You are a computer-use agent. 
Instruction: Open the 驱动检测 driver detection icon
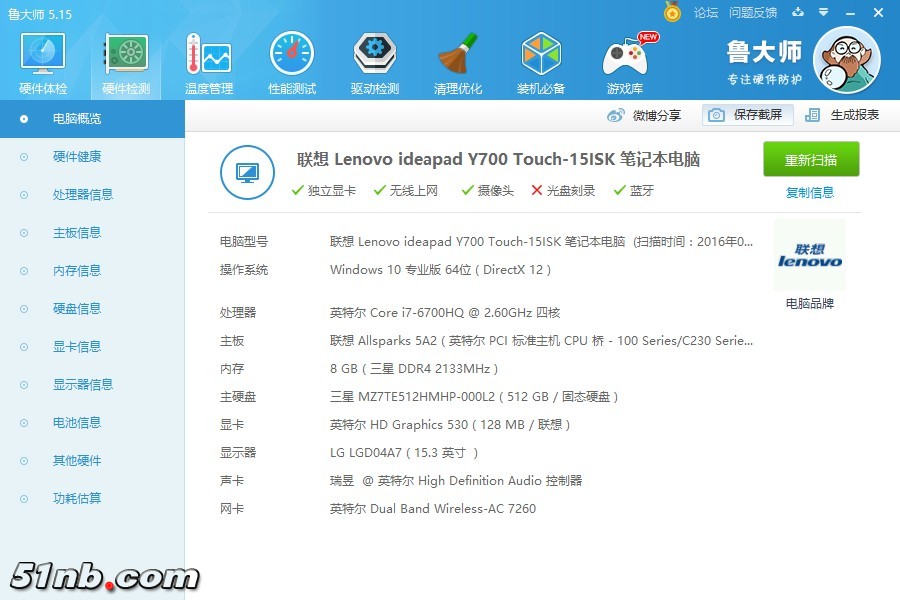click(x=375, y=62)
